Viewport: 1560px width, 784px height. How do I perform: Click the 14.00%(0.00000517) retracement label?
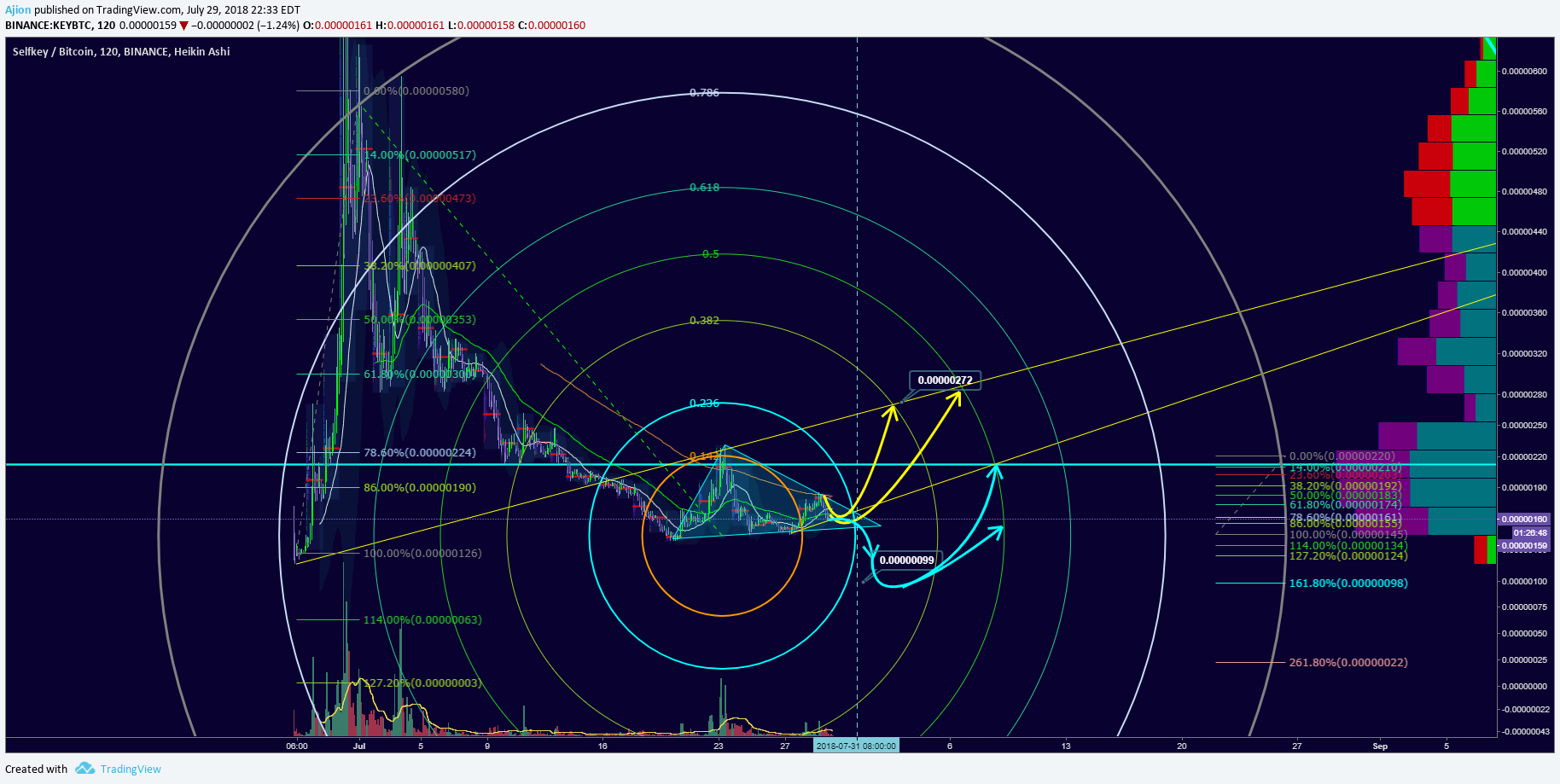pos(420,155)
